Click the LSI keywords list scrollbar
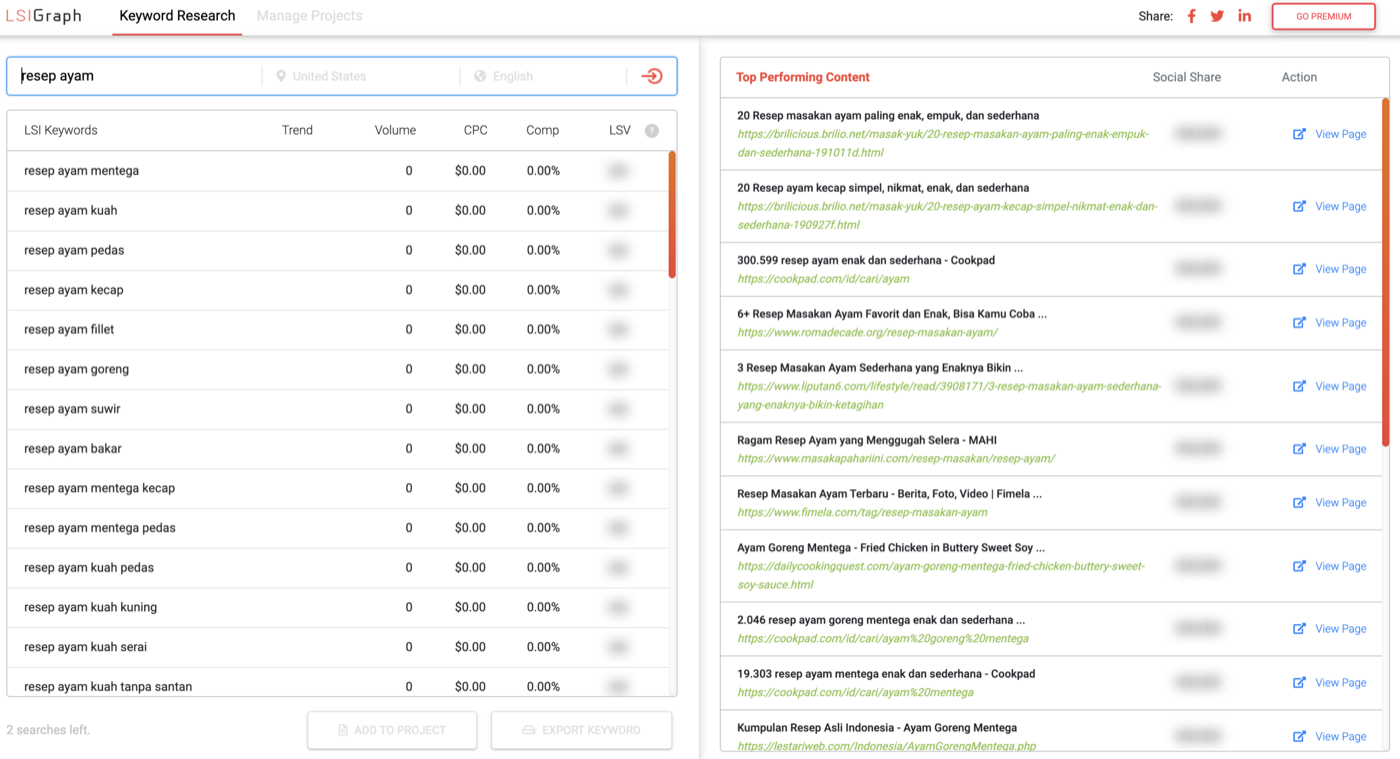The image size is (1400, 759). coord(672,214)
